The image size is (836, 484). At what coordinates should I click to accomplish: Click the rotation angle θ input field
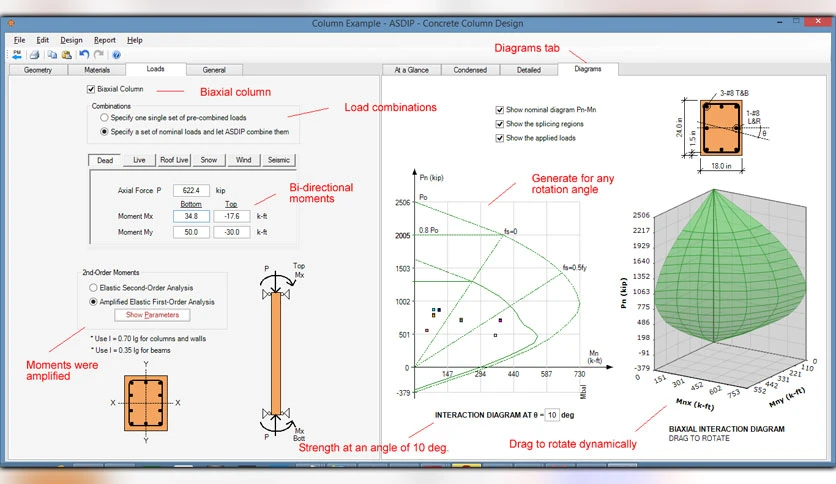pos(552,415)
